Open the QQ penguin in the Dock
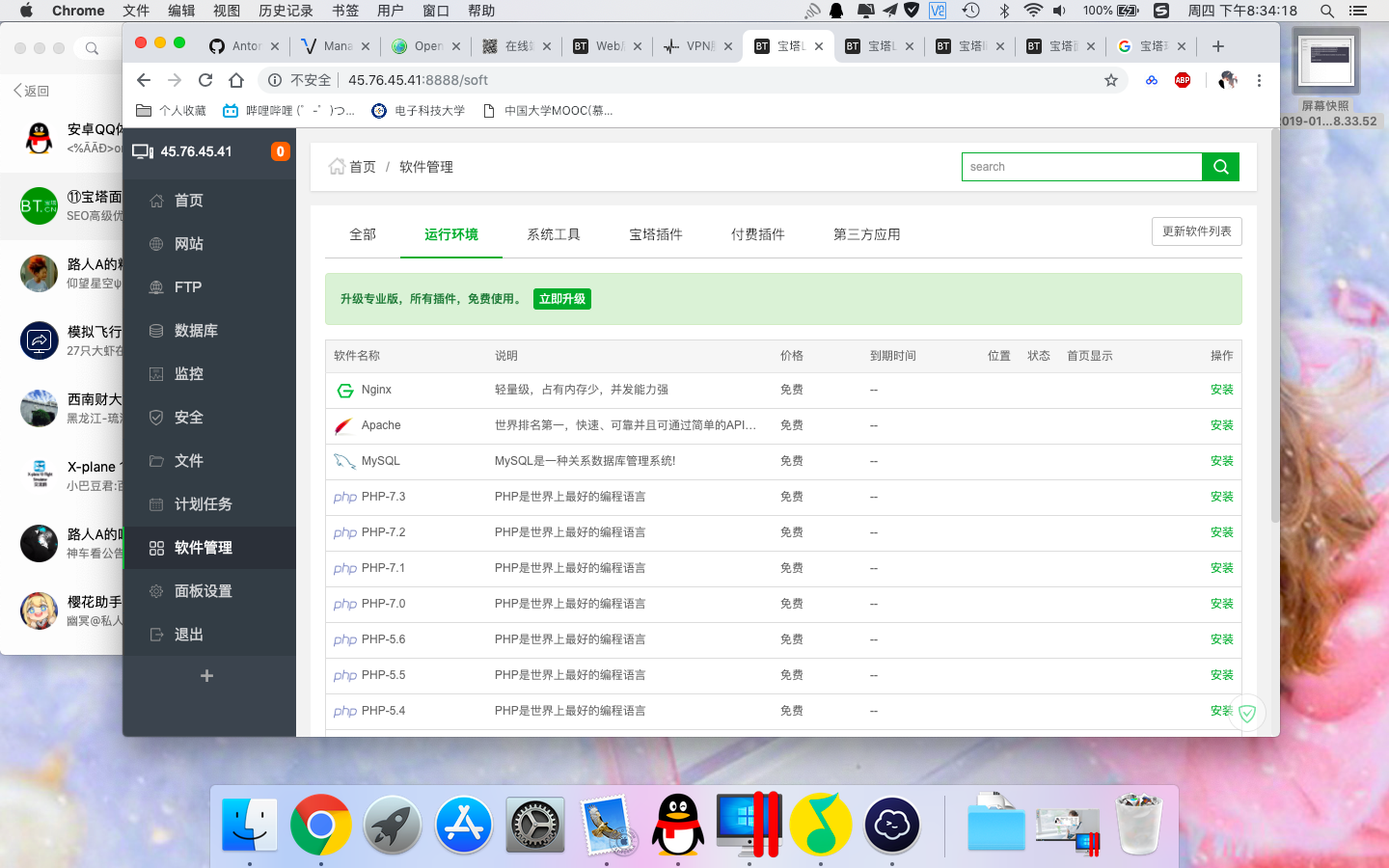The image size is (1389, 868). pos(678,825)
